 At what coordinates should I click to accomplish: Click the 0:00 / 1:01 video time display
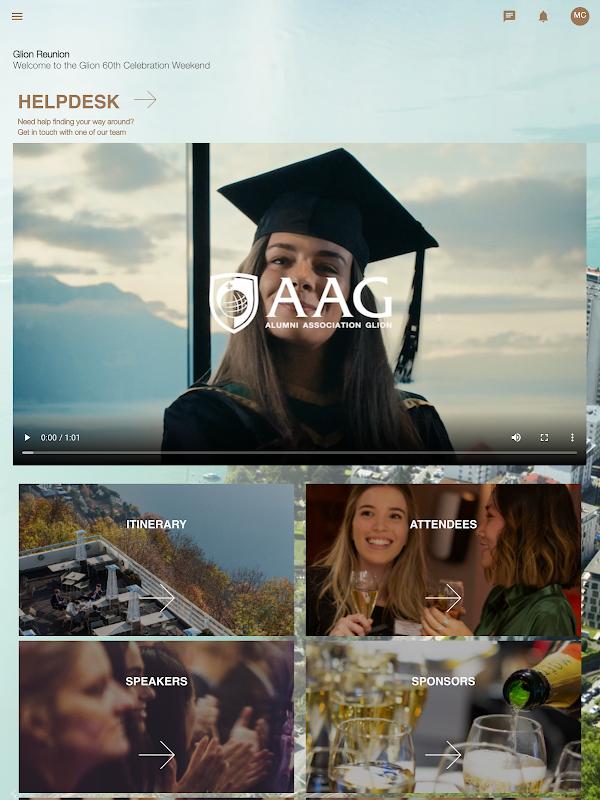(x=60, y=437)
